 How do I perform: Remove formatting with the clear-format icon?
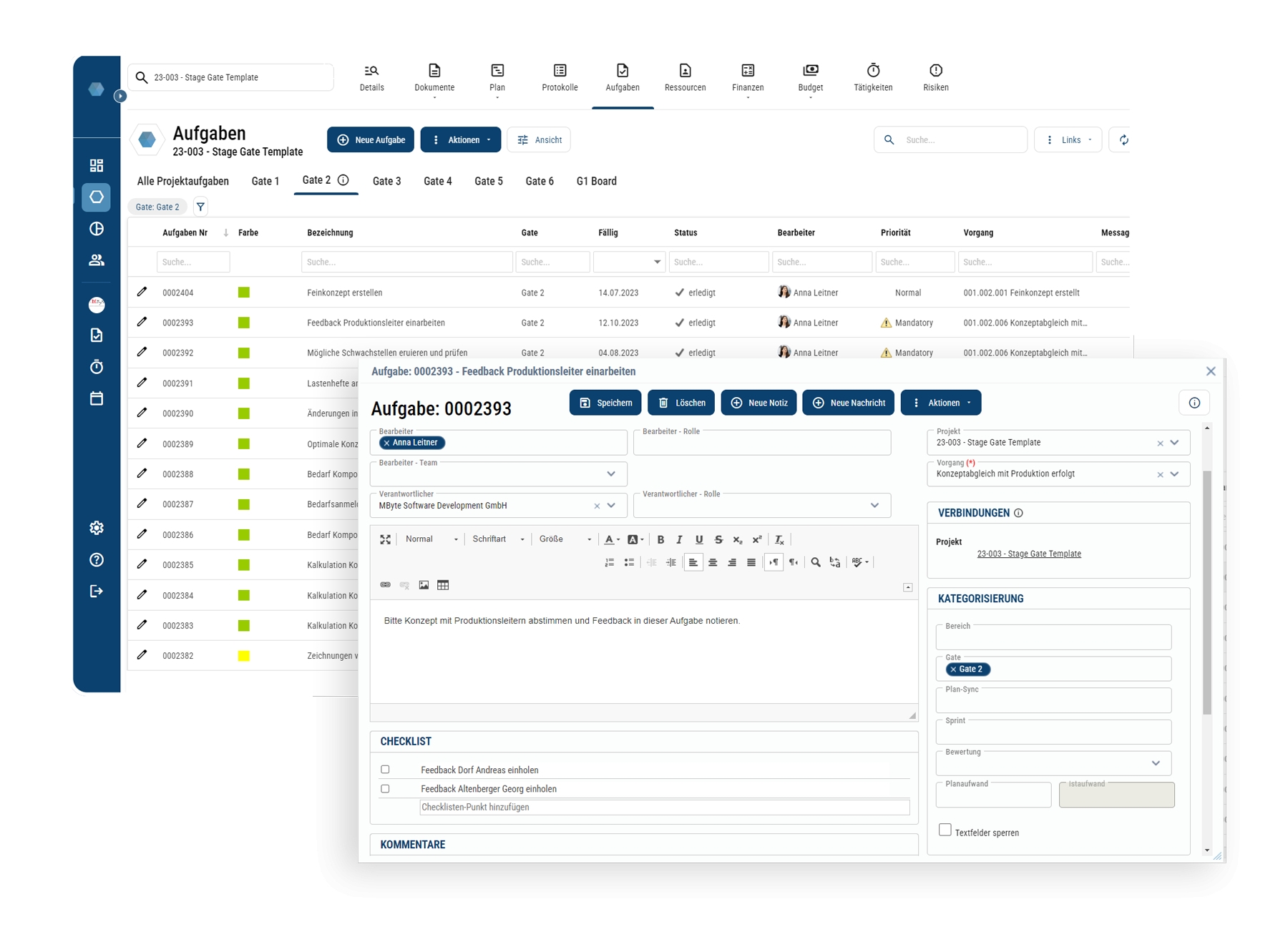780,539
